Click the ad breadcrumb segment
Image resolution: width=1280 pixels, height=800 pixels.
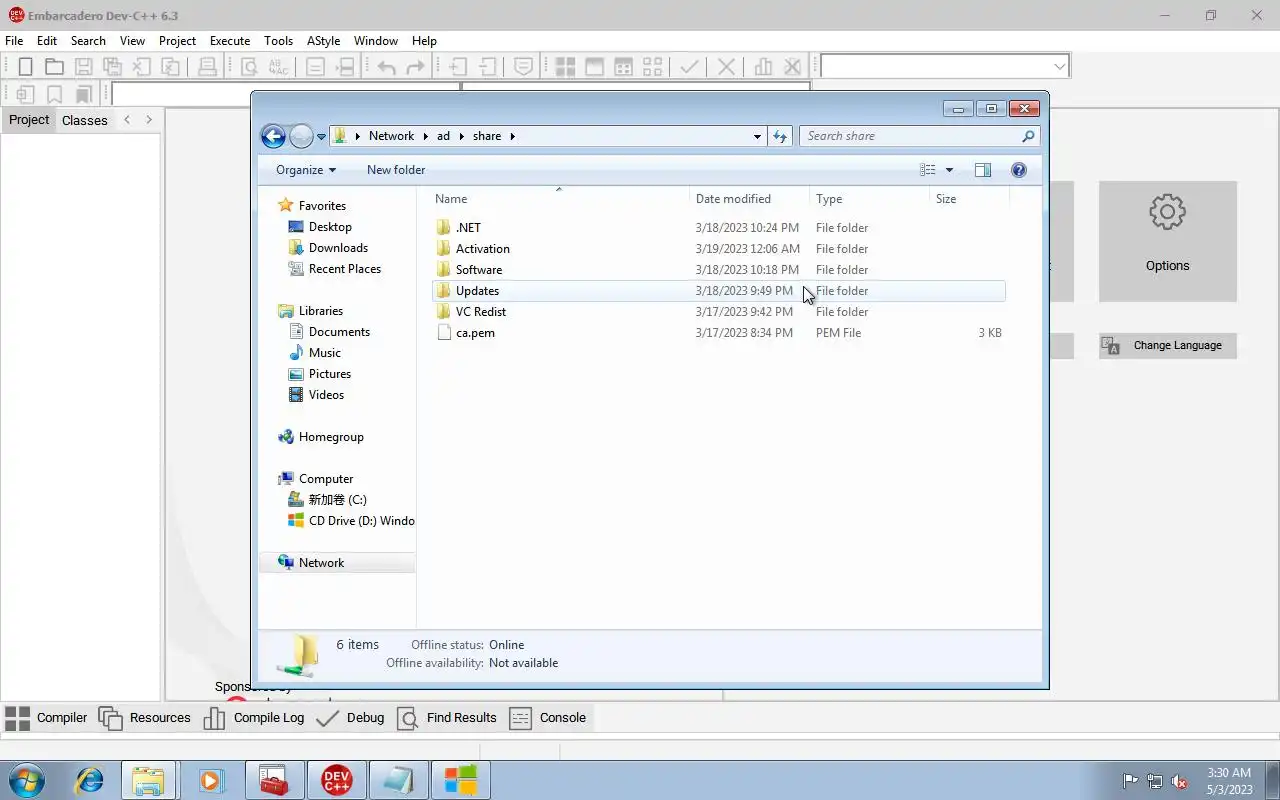443,136
